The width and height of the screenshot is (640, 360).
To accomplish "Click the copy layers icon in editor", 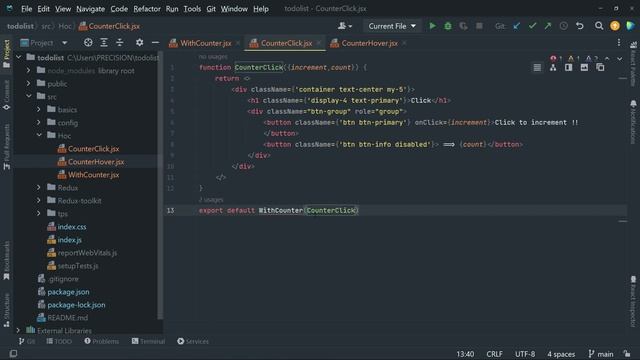I will pyautogui.click(x=600, y=68).
